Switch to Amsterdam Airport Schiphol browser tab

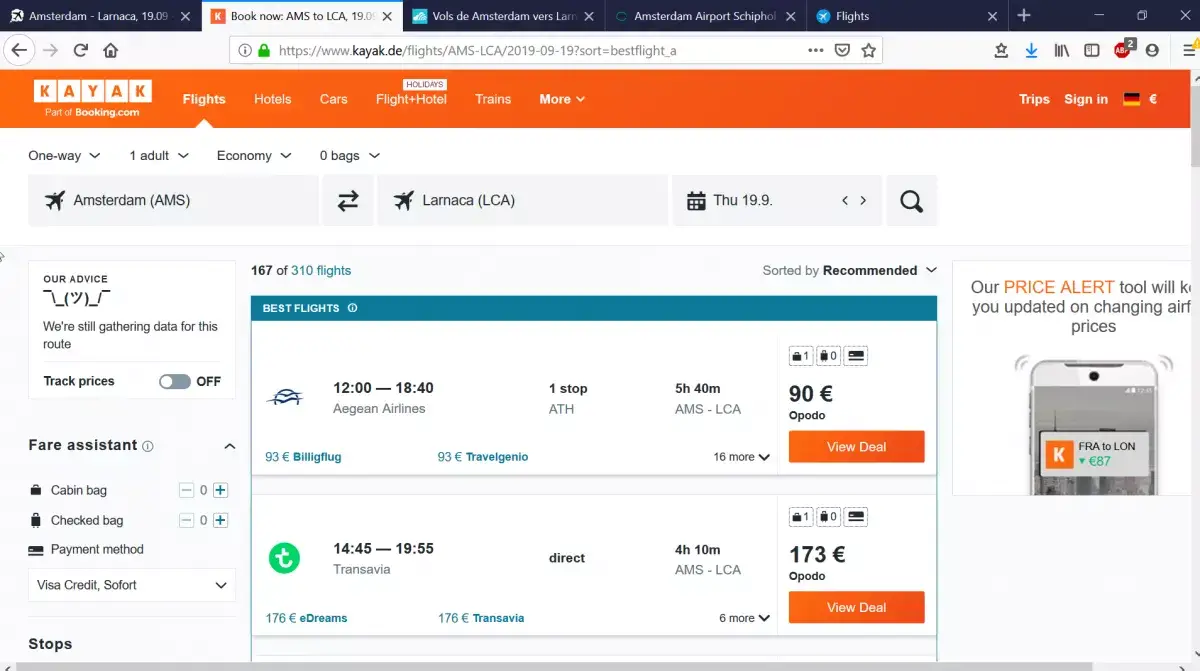pyautogui.click(x=704, y=16)
